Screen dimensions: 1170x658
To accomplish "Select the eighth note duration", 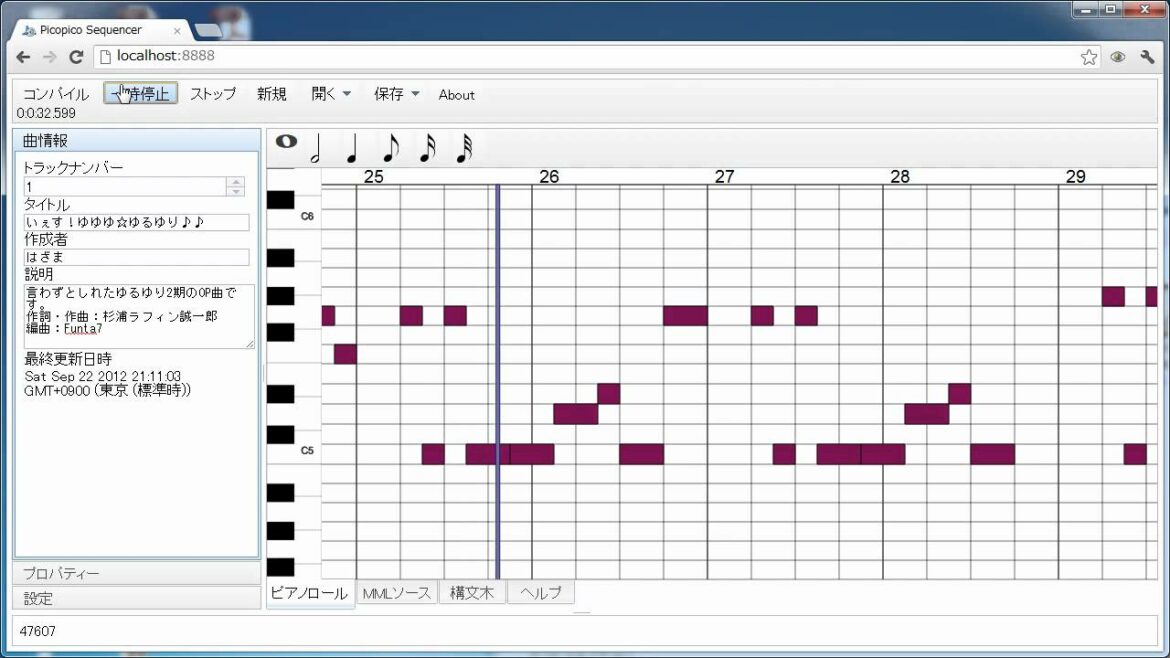I will click(390, 149).
